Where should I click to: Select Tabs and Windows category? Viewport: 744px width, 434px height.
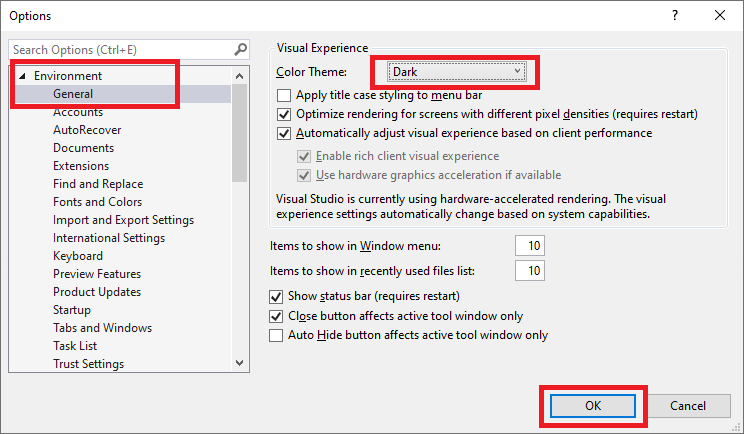tap(102, 328)
